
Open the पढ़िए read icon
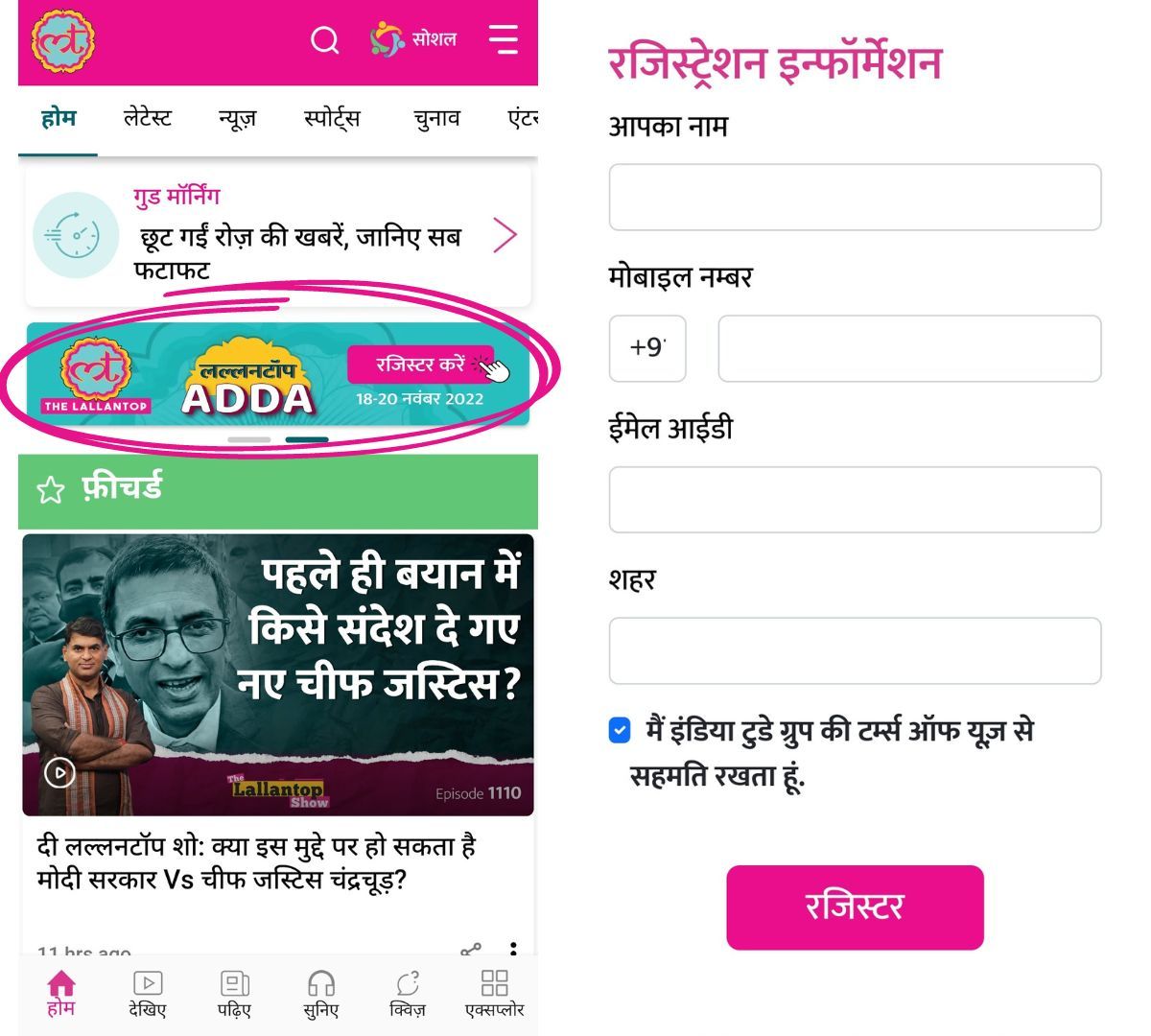(235, 983)
